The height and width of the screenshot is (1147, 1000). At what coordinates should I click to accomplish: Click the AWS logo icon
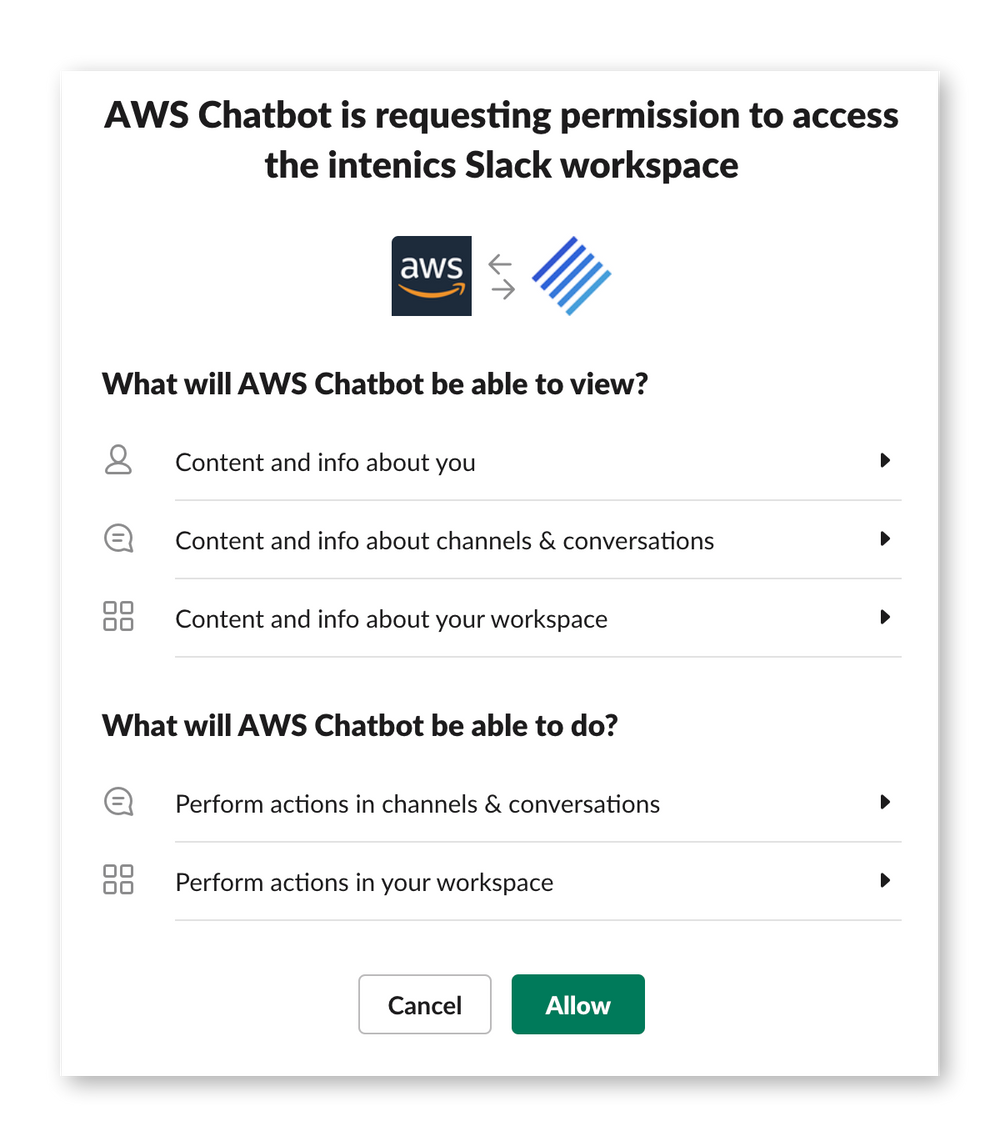tap(431, 275)
